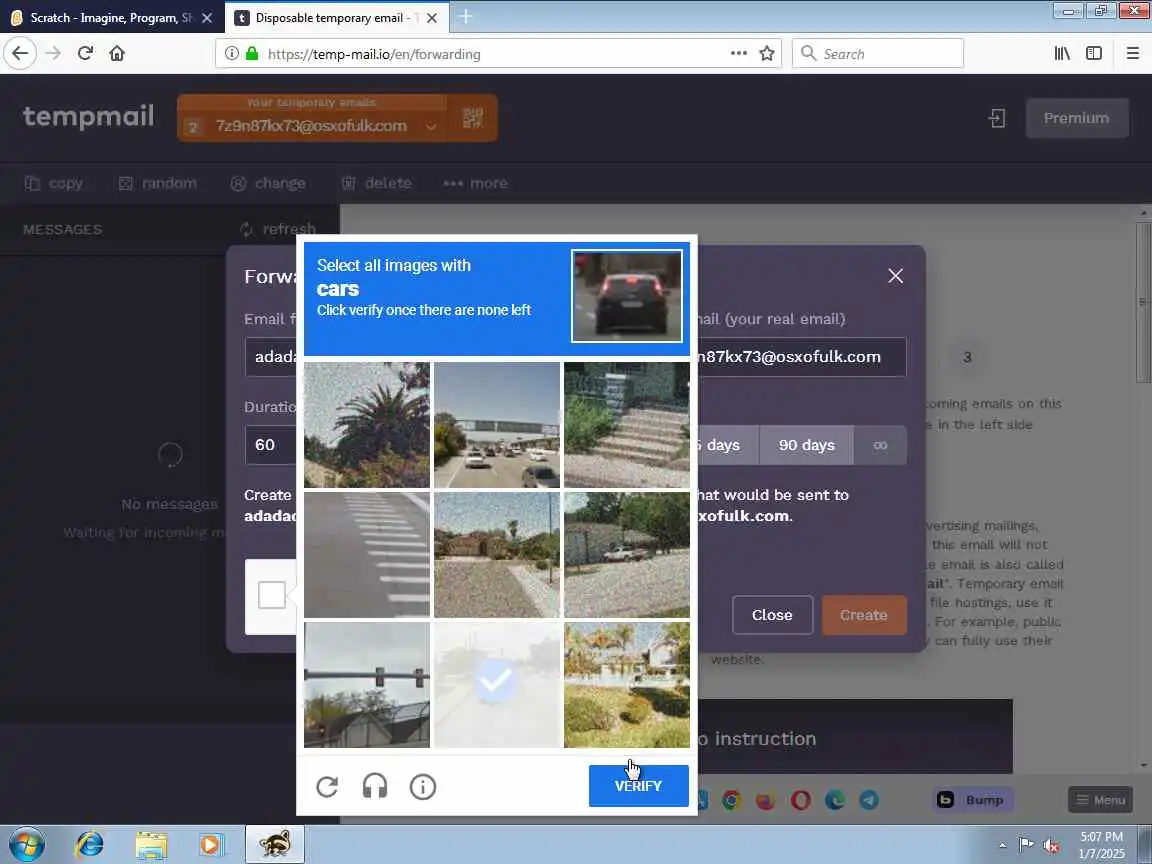Click the email forwarding name input field
The width and height of the screenshot is (1152, 864).
271,357
